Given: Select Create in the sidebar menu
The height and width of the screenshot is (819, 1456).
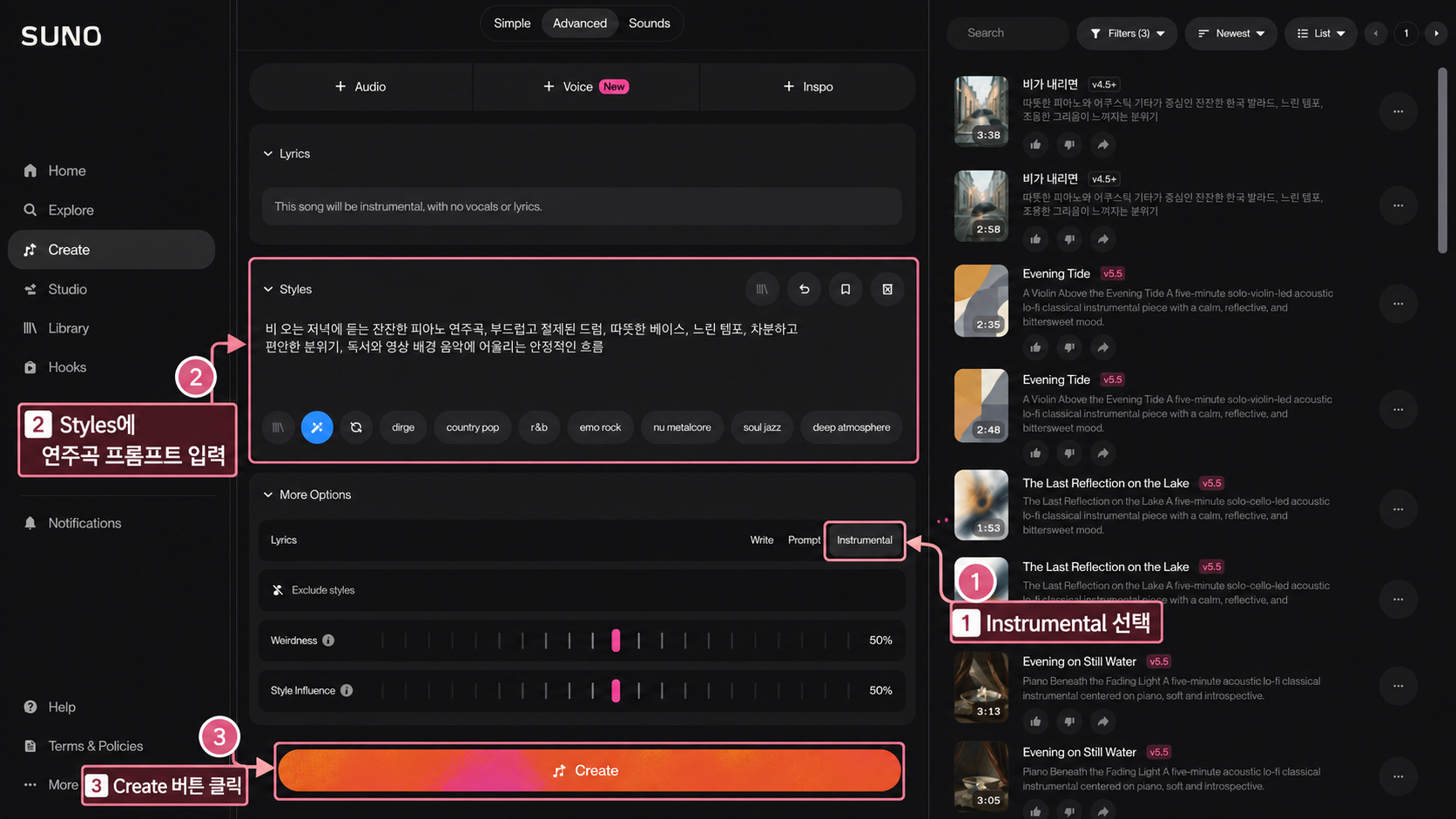Looking at the screenshot, I should (111, 250).
